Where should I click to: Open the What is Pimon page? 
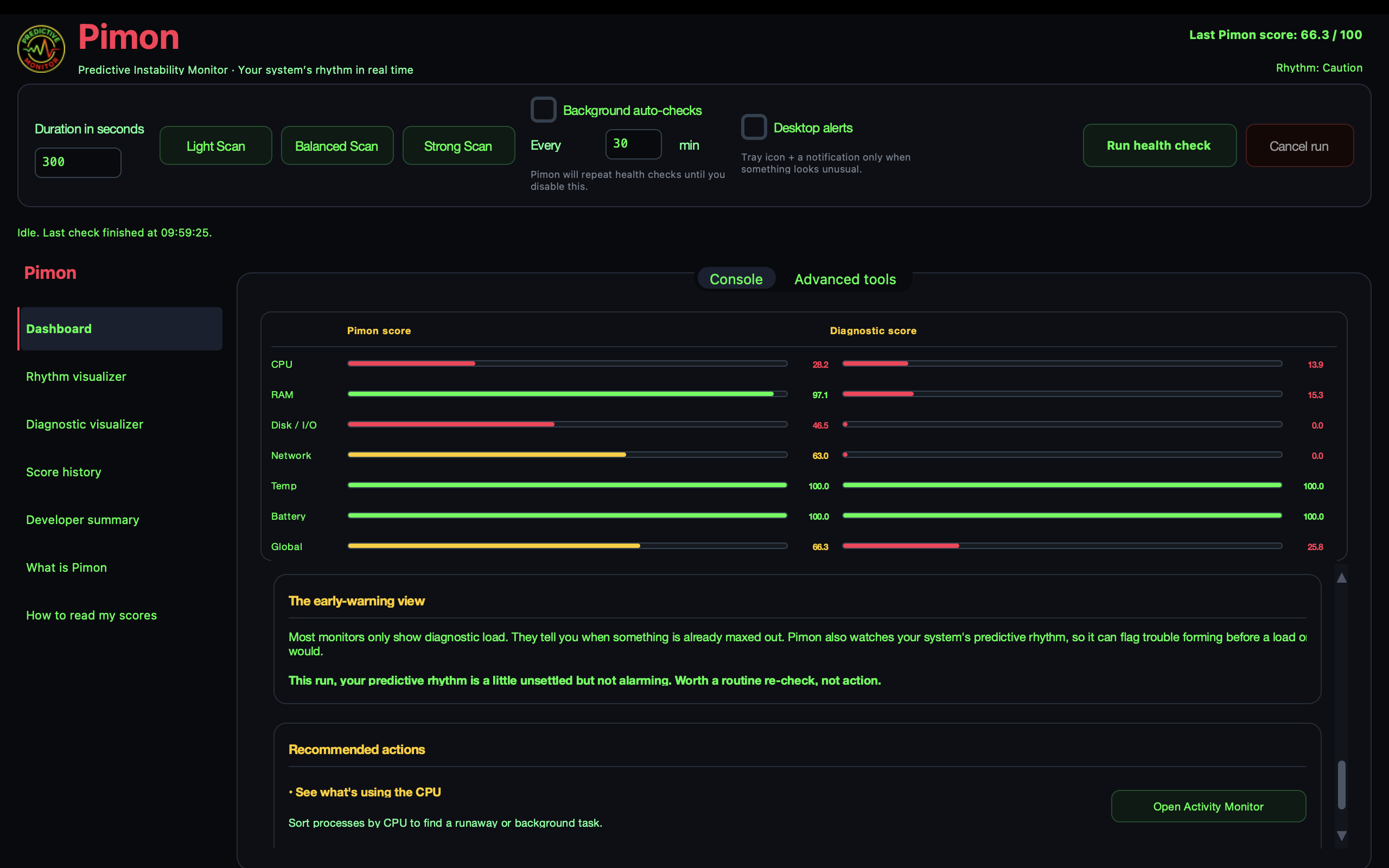[66, 567]
